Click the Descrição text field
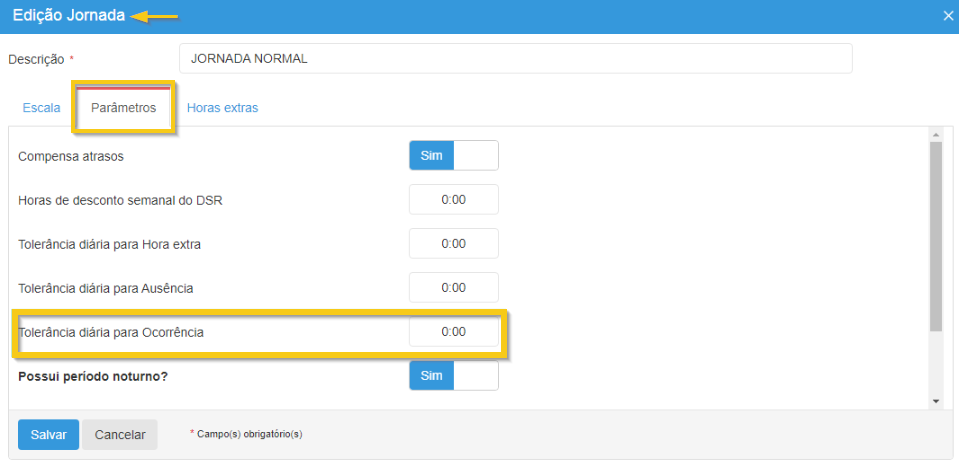 pyautogui.click(x=515, y=59)
